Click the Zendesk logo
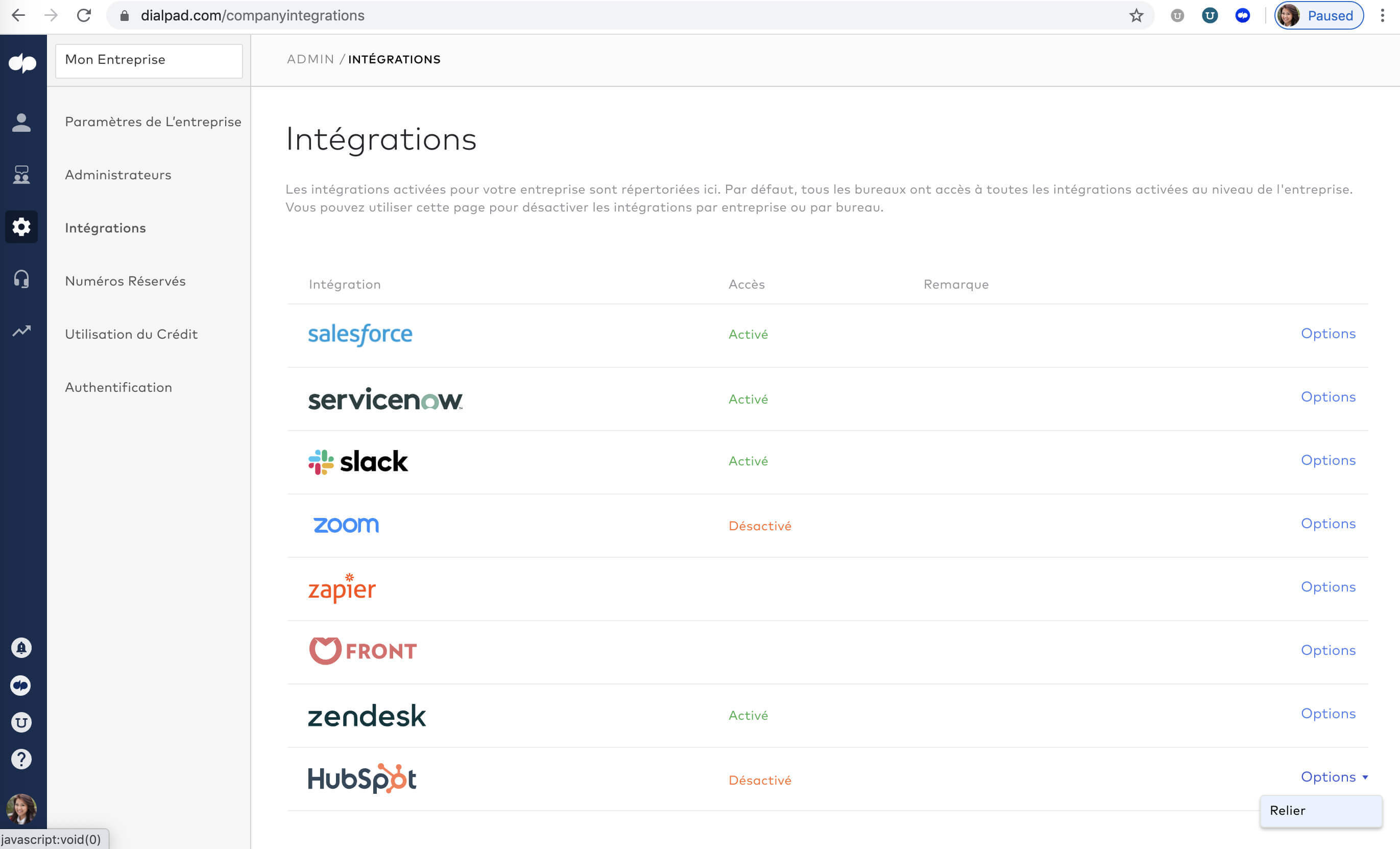Viewport: 1400px width, 849px height. 367,715
